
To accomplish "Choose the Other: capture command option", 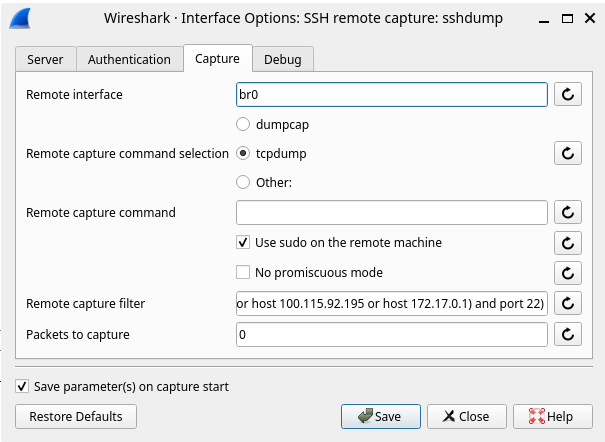I will (x=243, y=182).
